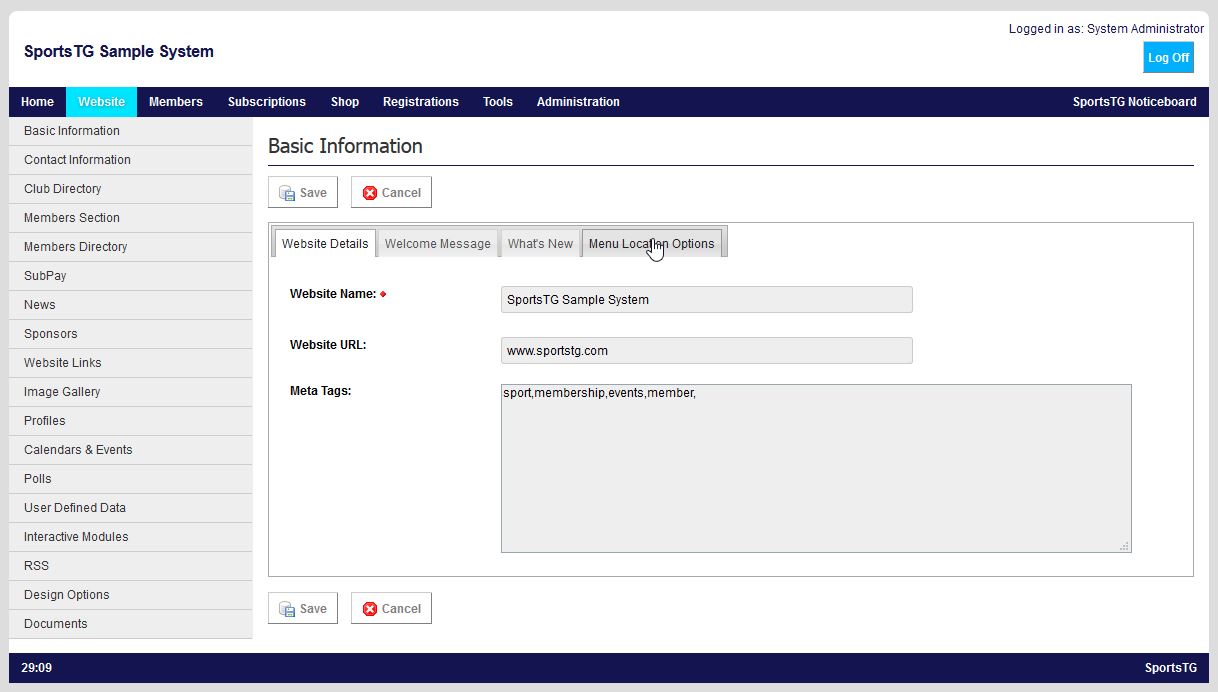Open Contact Information in the sidebar

(x=130, y=160)
